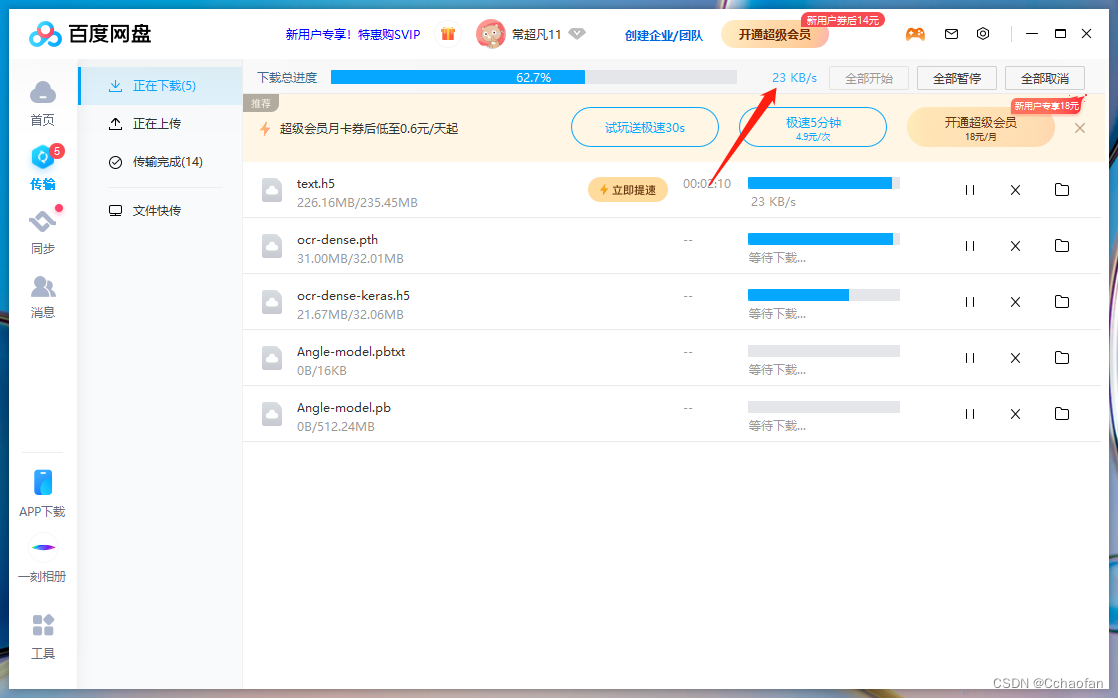Pause the Angle-model.pb download

click(970, 414)
